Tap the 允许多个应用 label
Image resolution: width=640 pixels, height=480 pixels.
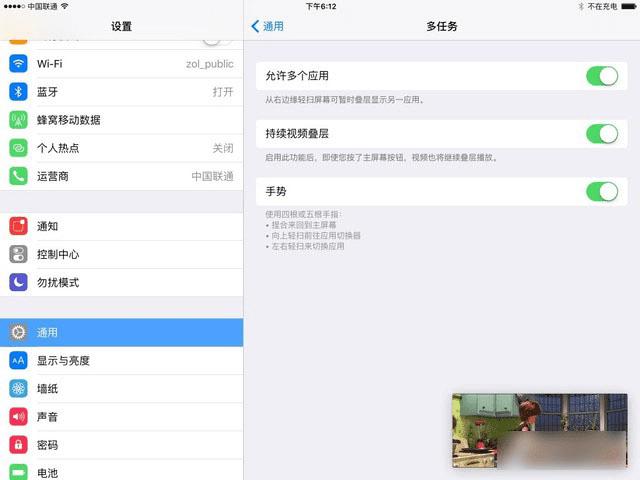[297, 76]
